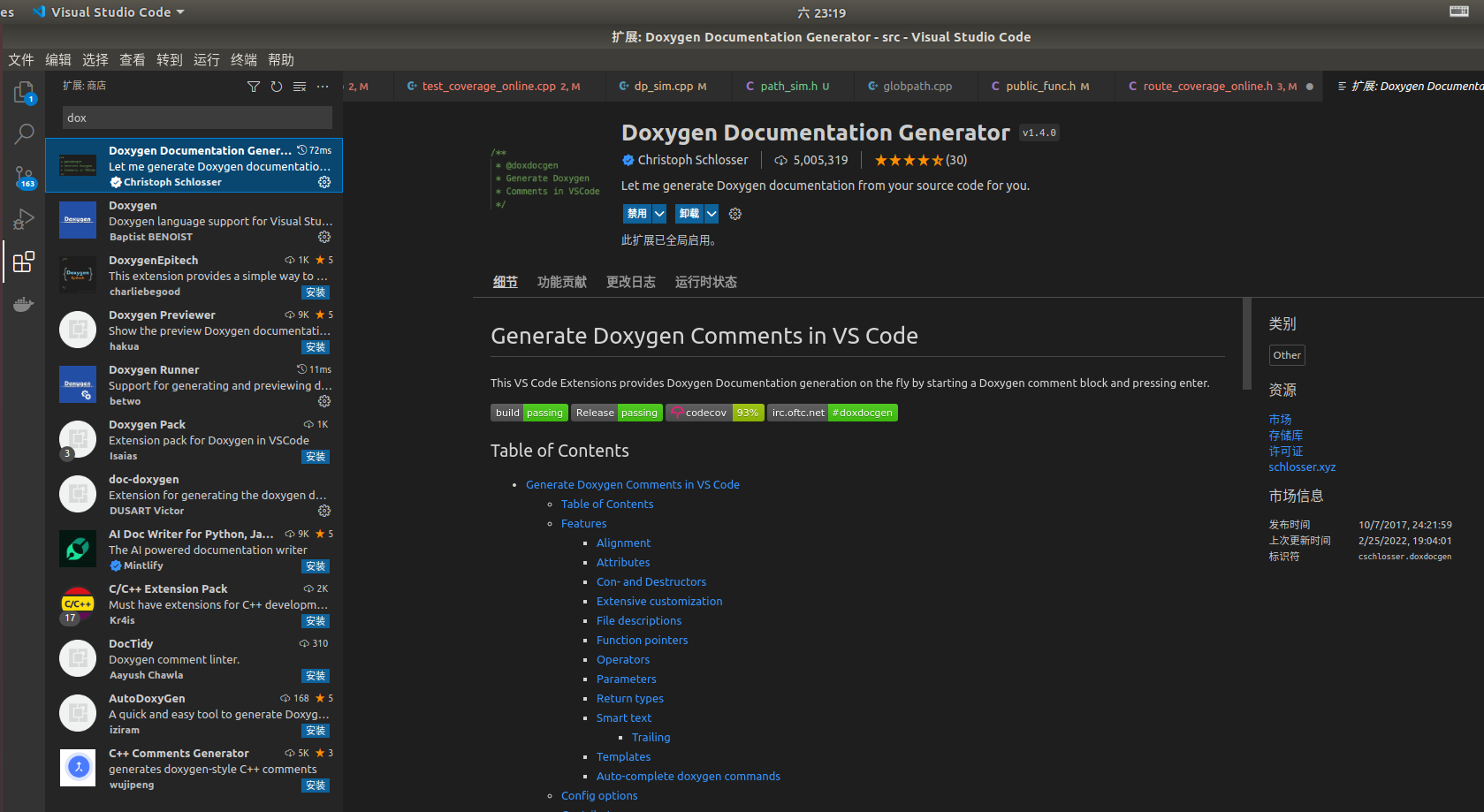Click the keyboard indicator in system top bar
1484x812 pixels.
coord(1459,11)
